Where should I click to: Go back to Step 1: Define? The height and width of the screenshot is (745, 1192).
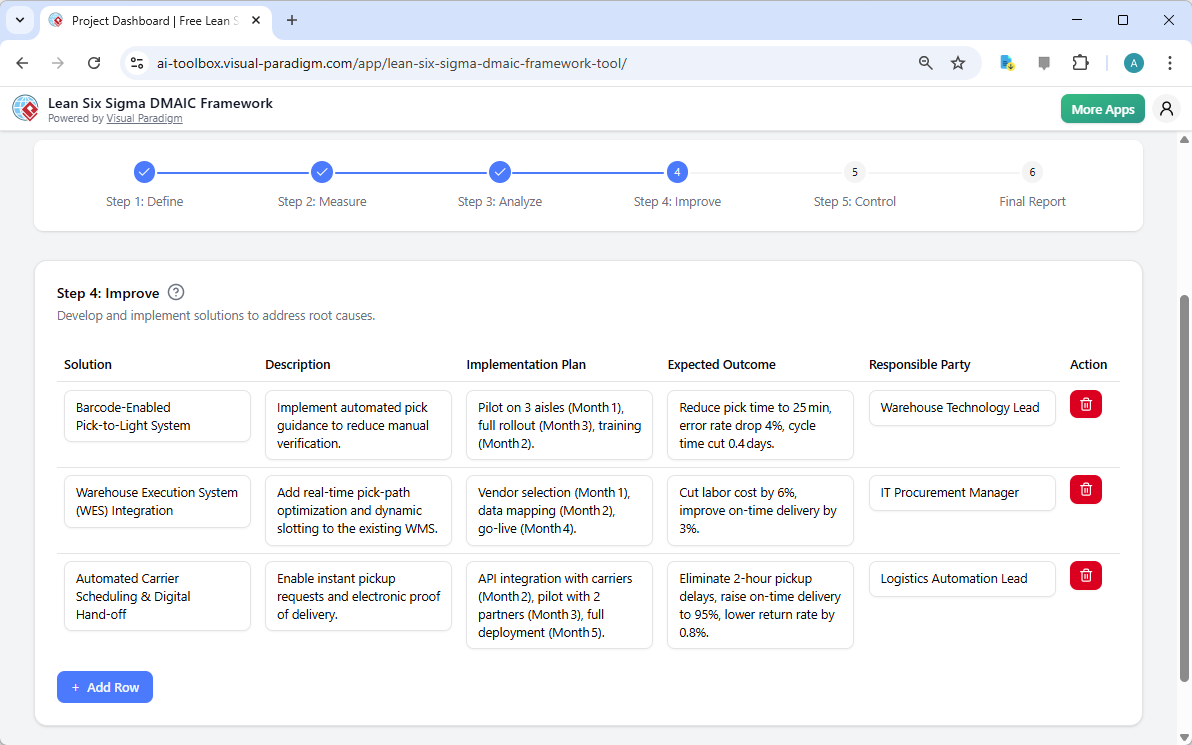click(144, 172)
